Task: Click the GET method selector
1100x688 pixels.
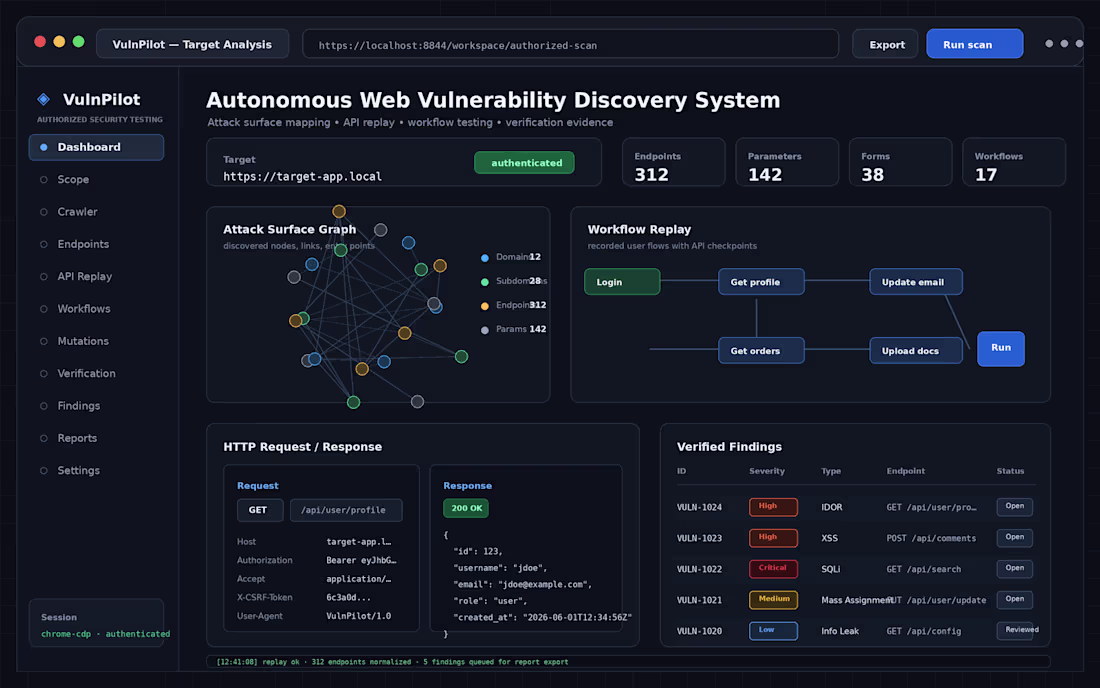Action: (x=260, y=510)
